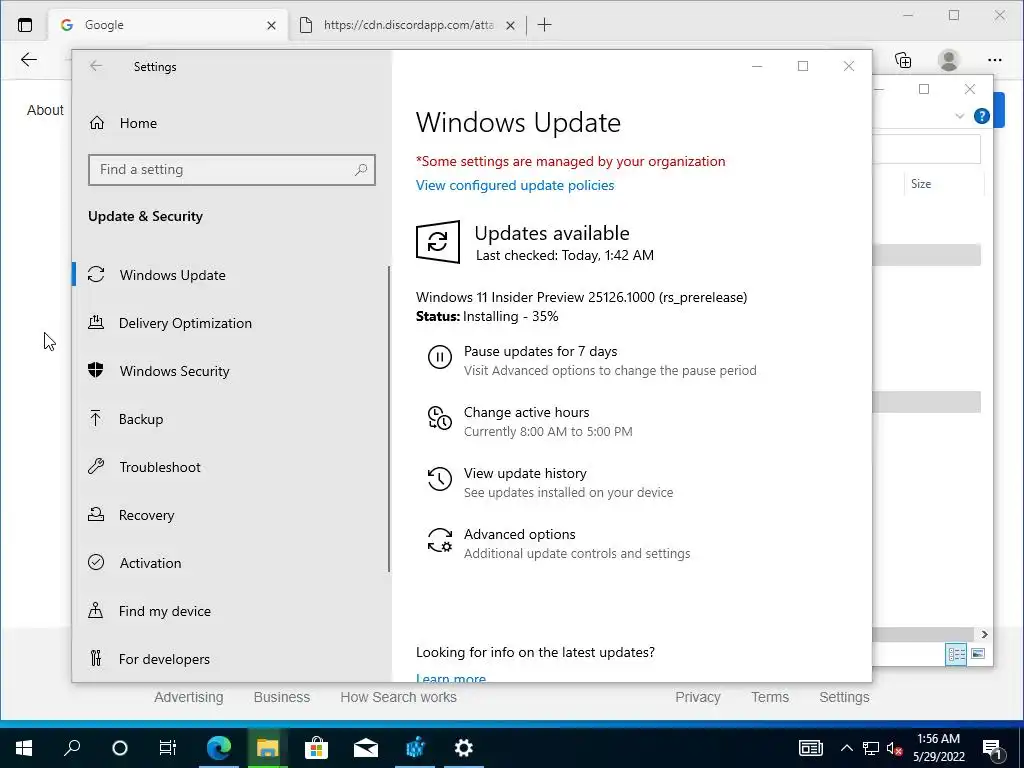Switch File Explorer to large icons view
The height and width of the screenshot is (768, 1024).
point(978,654)
